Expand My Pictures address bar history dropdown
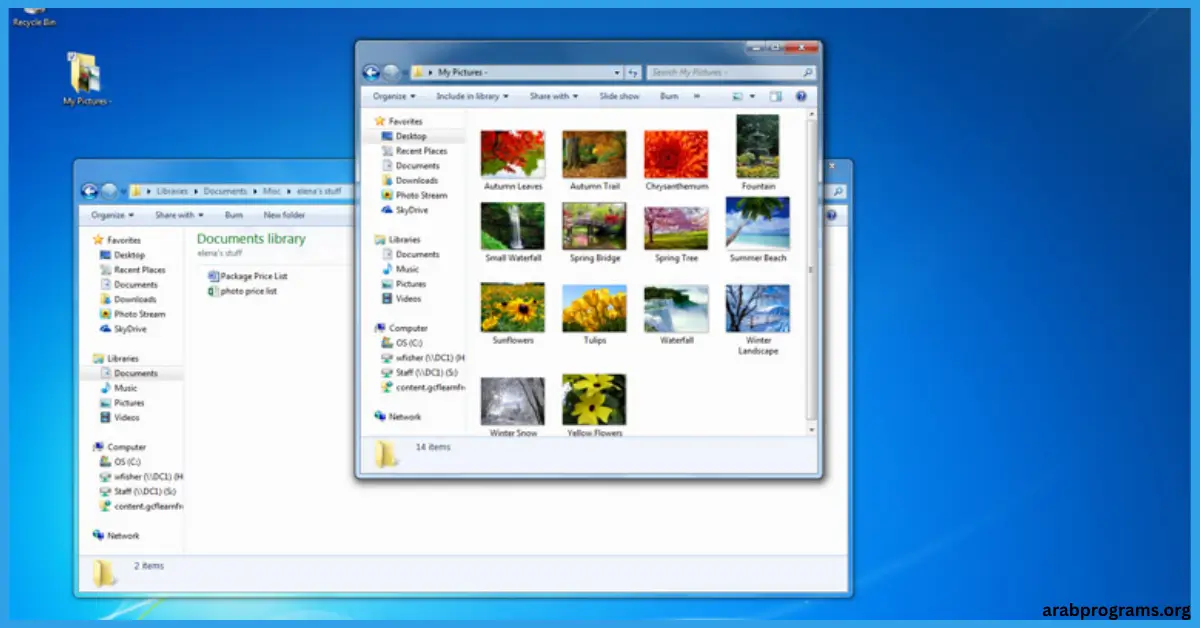The image size is (1200, 628). 617,72
